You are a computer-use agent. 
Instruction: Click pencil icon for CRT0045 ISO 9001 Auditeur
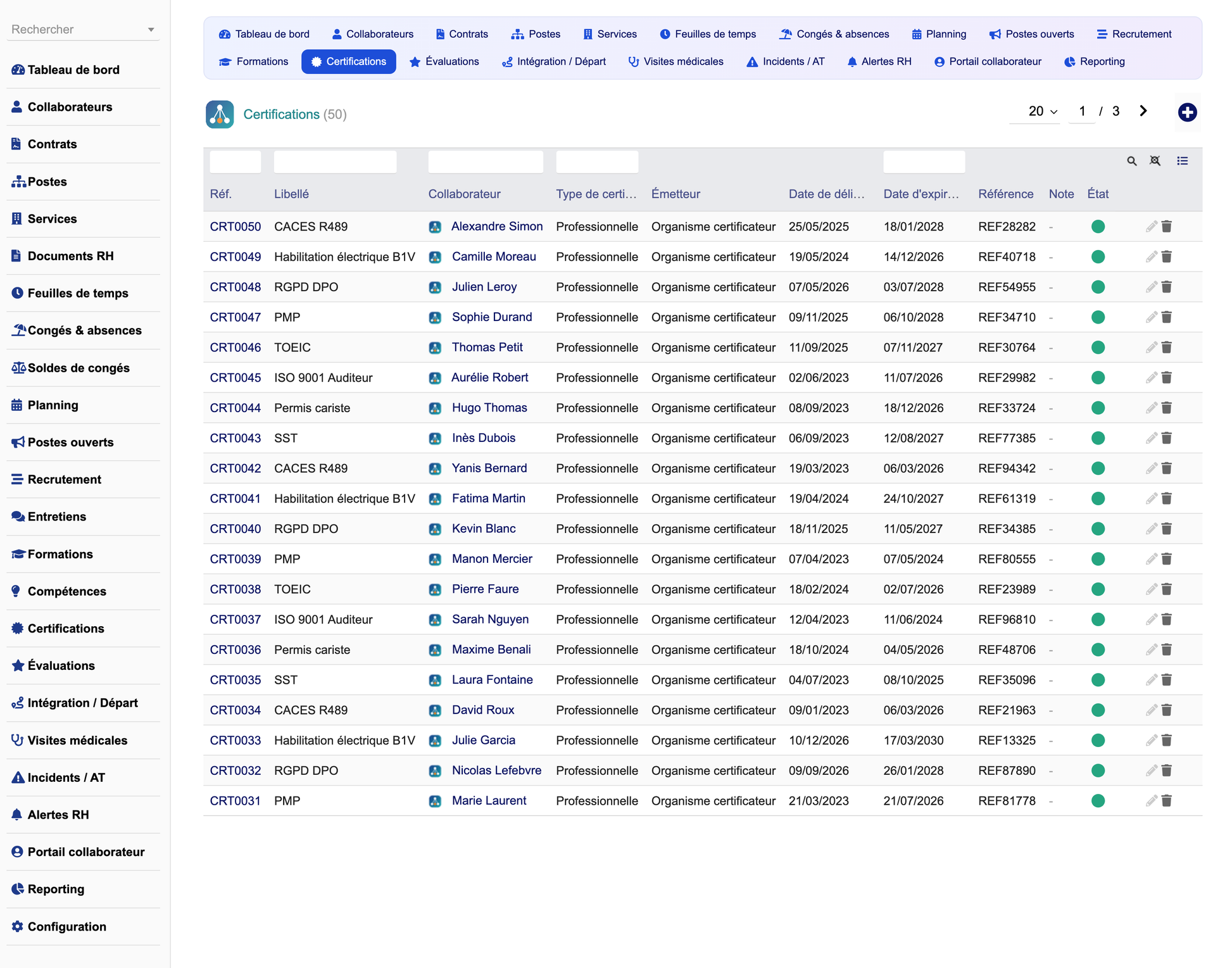[x=1152, y=378]
